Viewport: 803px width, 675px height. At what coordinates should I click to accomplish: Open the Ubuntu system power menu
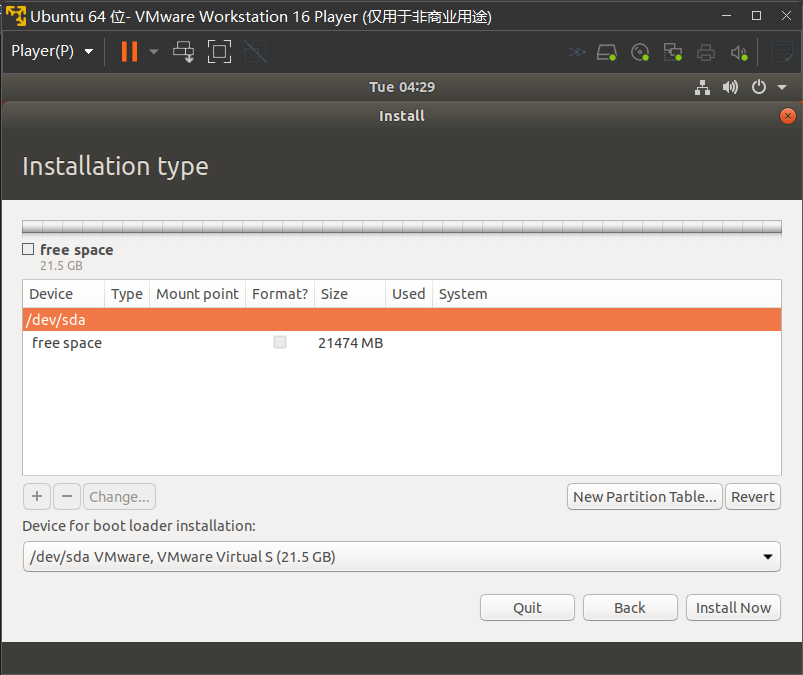point(767,88)
